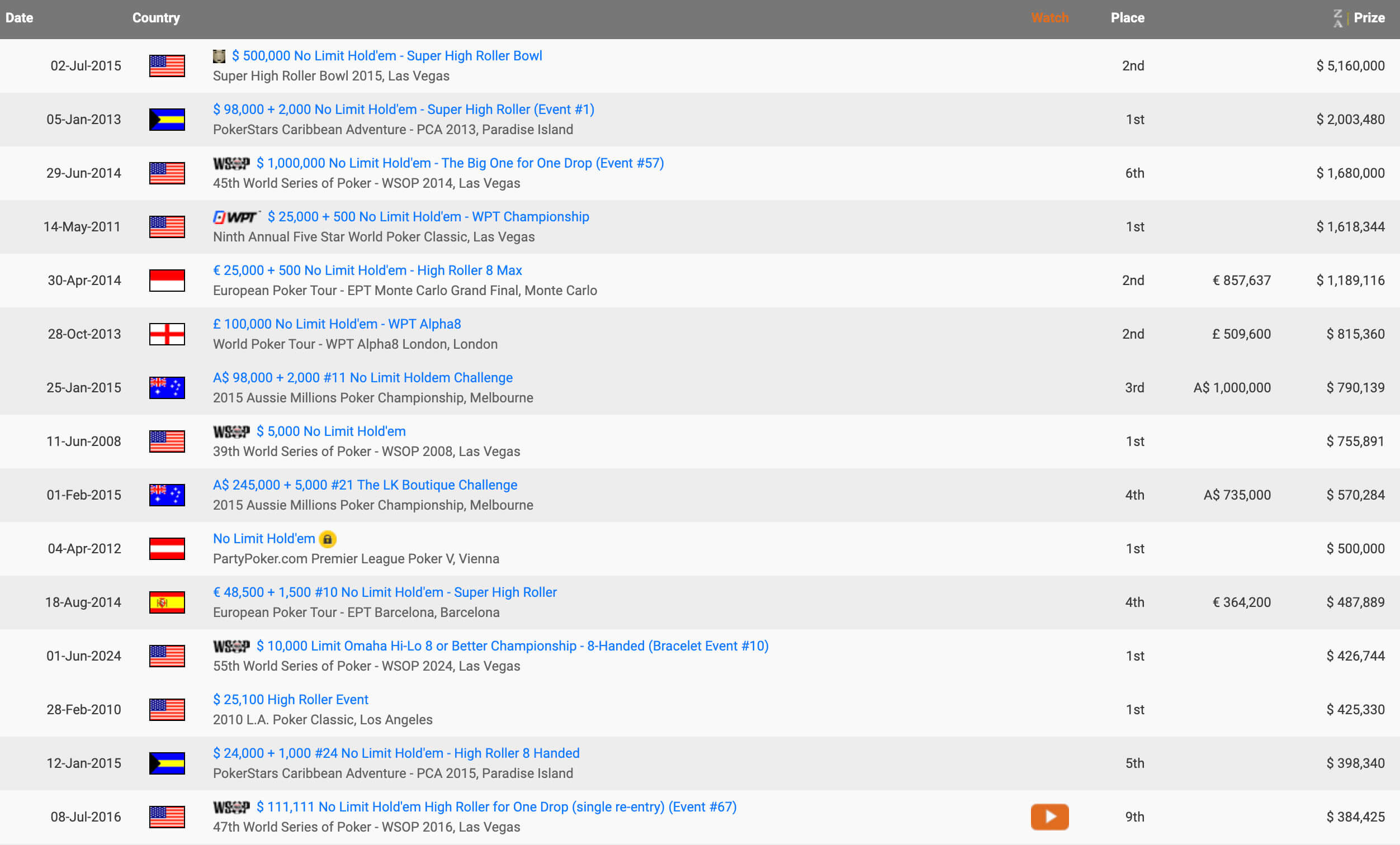Sort results by Date column header
Viewport: 1400px width, 845px height.
click(x=20, y=18)
